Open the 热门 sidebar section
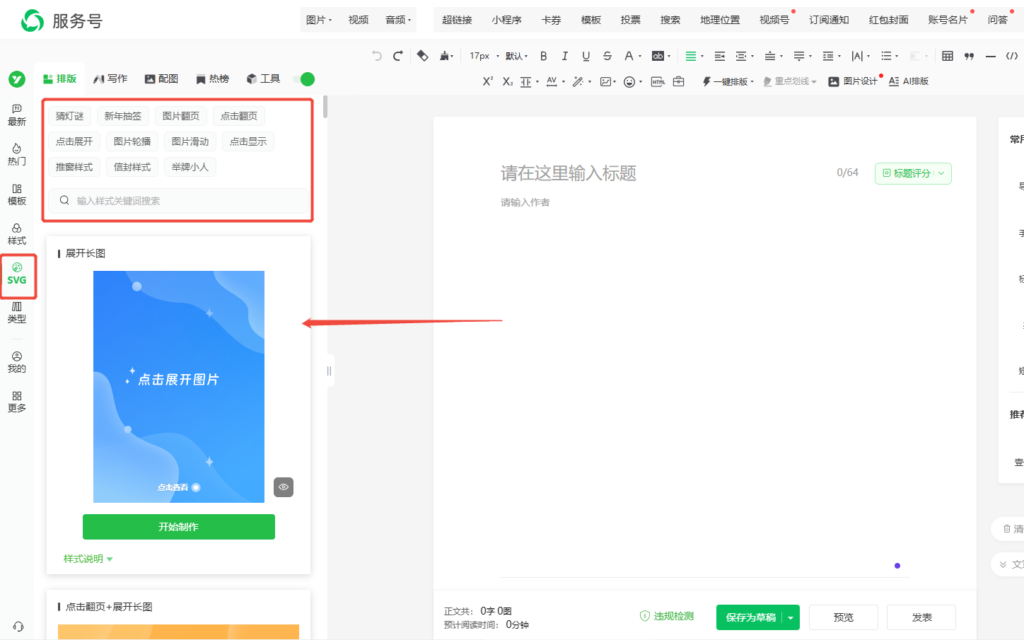Screen dimensions: 1024x640 17,155
